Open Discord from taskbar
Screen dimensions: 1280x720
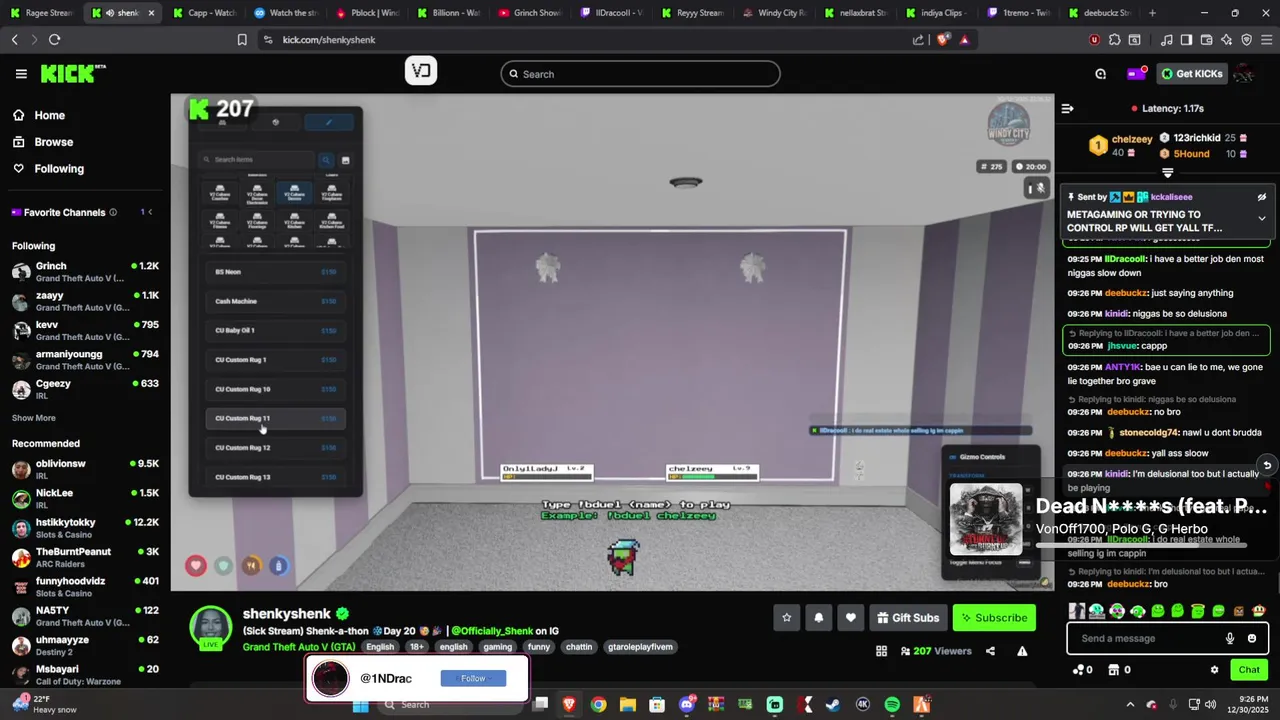click(x=687, y=705)
